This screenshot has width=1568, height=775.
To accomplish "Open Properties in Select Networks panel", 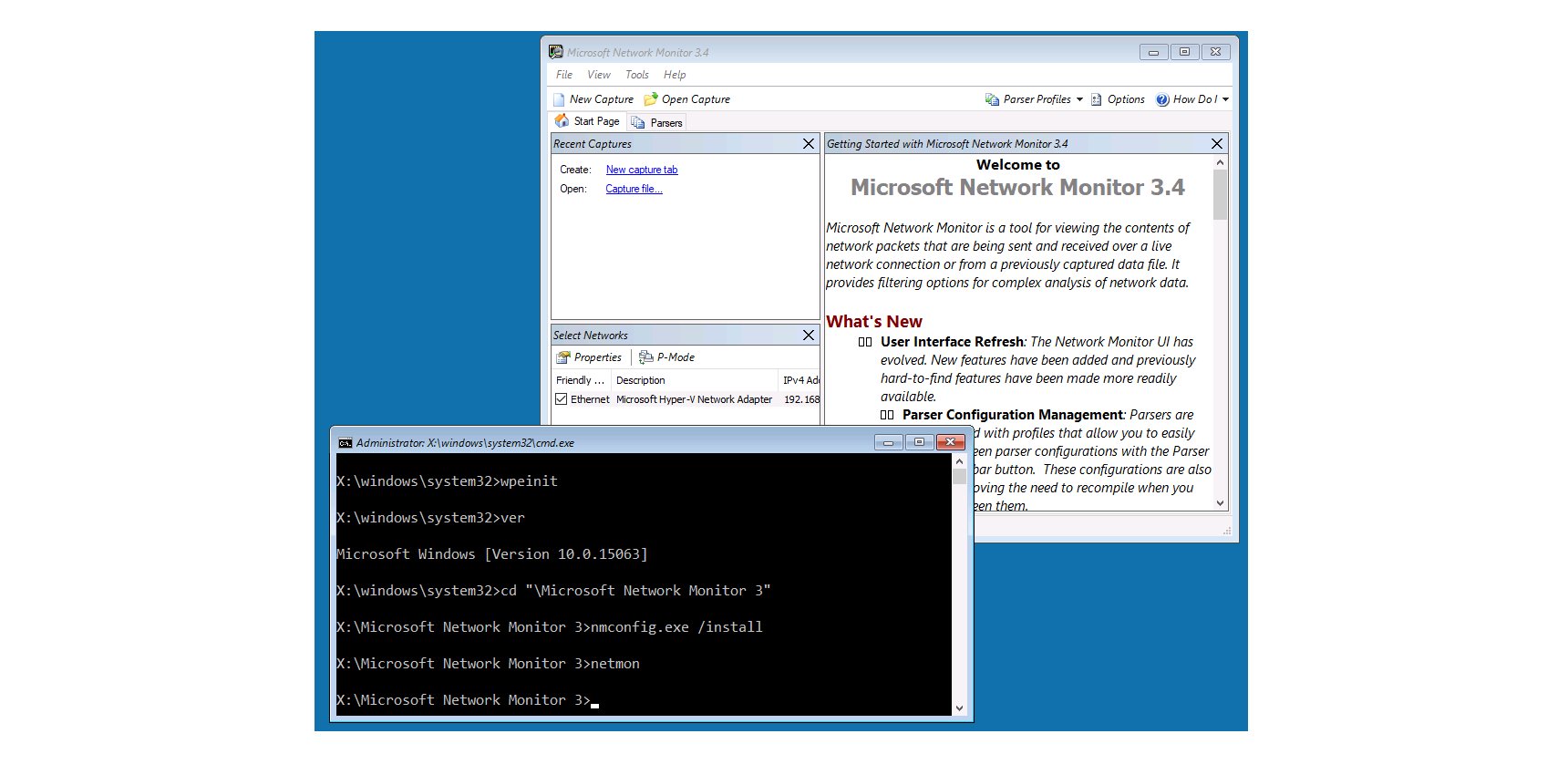I will point(589,357).
